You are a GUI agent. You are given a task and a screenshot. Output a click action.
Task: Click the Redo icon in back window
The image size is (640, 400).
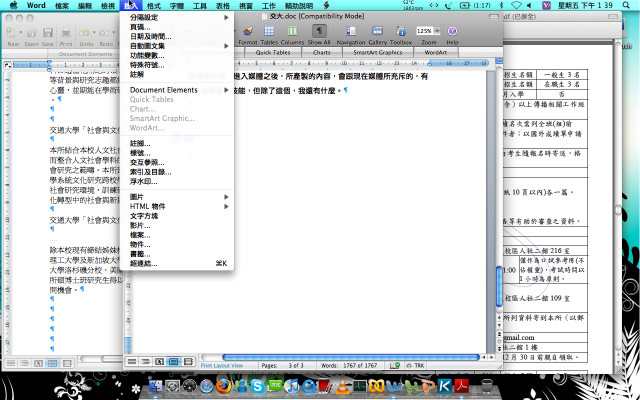pos(104,33)
